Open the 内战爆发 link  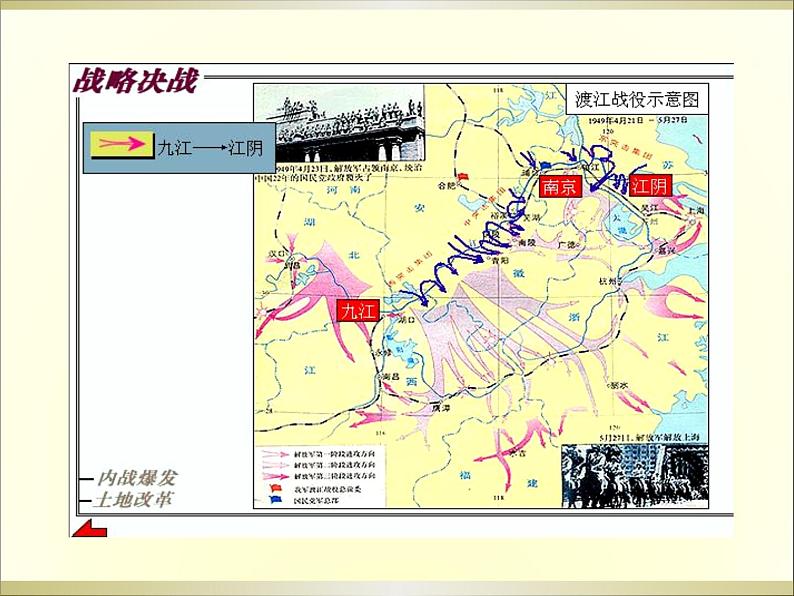tap(134, 479)
